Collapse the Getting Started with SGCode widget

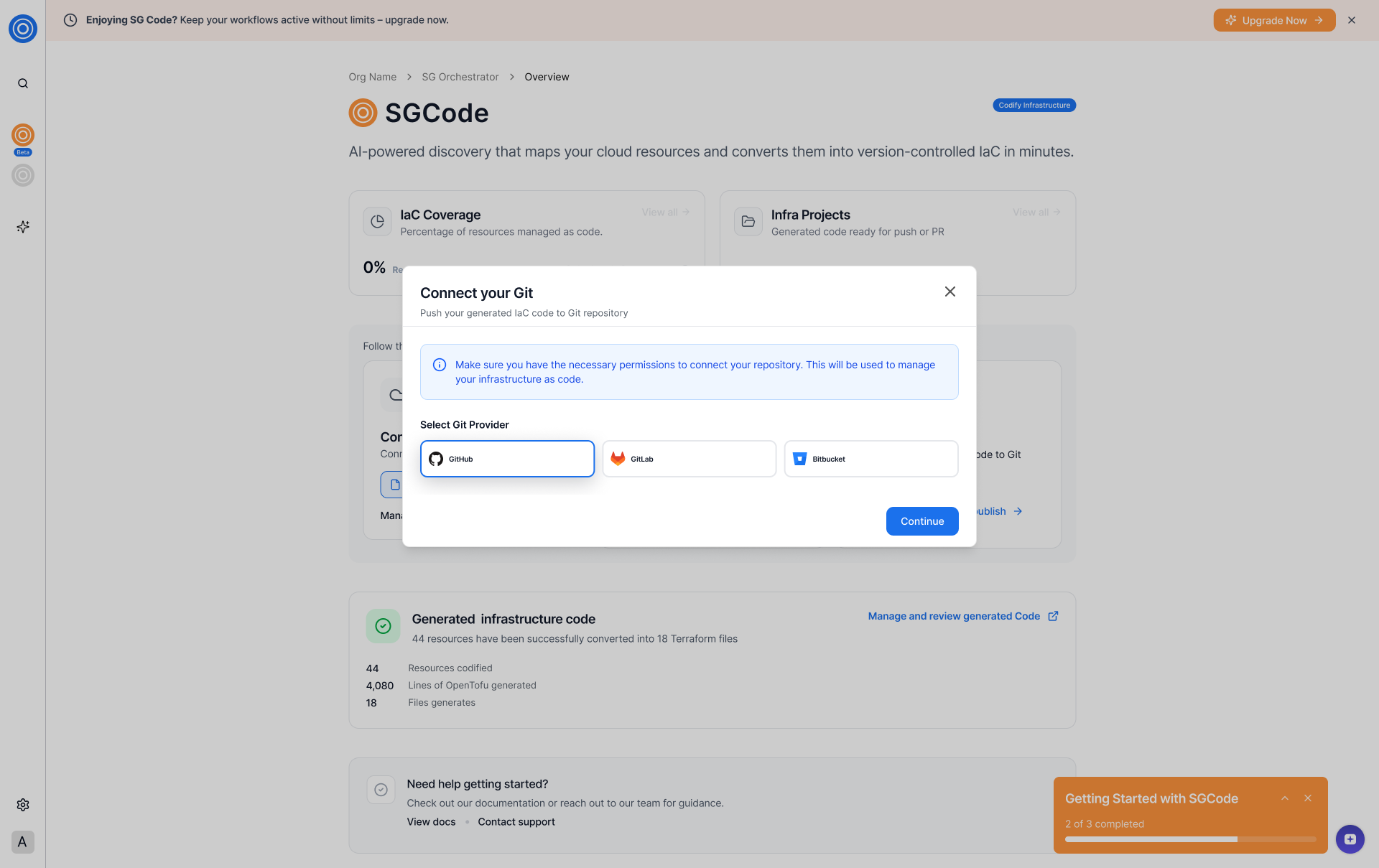click(1285, 798)
